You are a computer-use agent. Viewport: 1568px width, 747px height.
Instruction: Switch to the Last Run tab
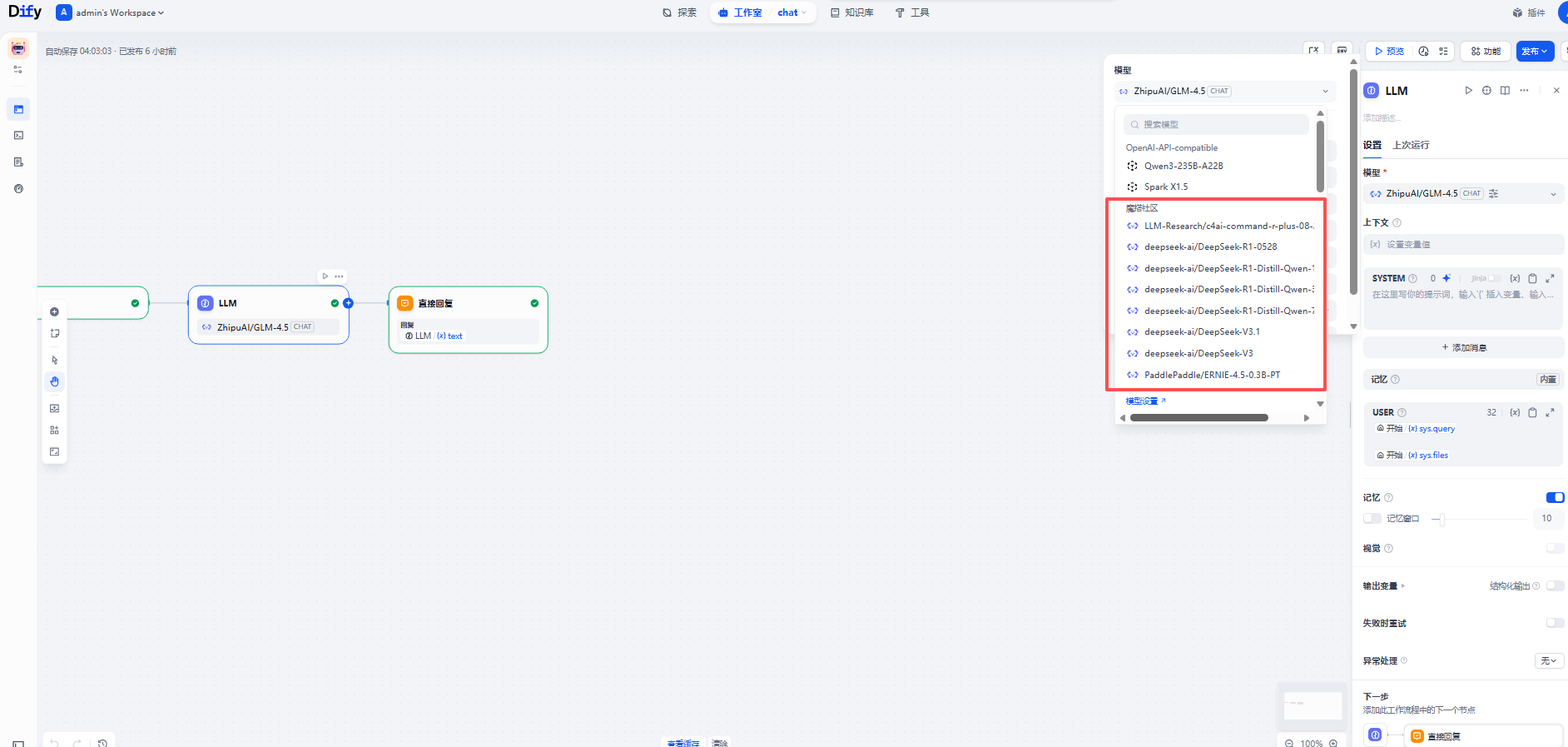tap(1411, 145)
